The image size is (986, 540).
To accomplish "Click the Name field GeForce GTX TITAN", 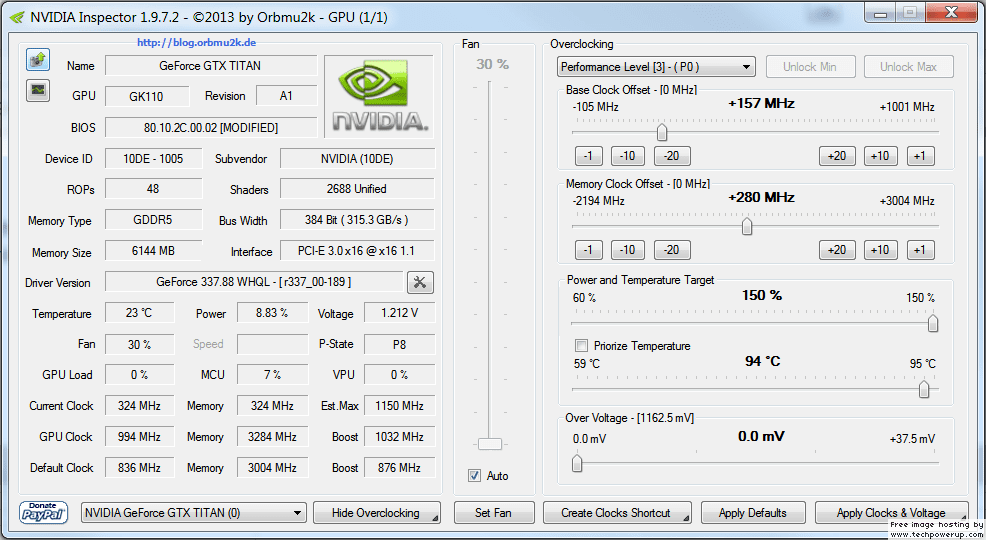I will (210, 65).
